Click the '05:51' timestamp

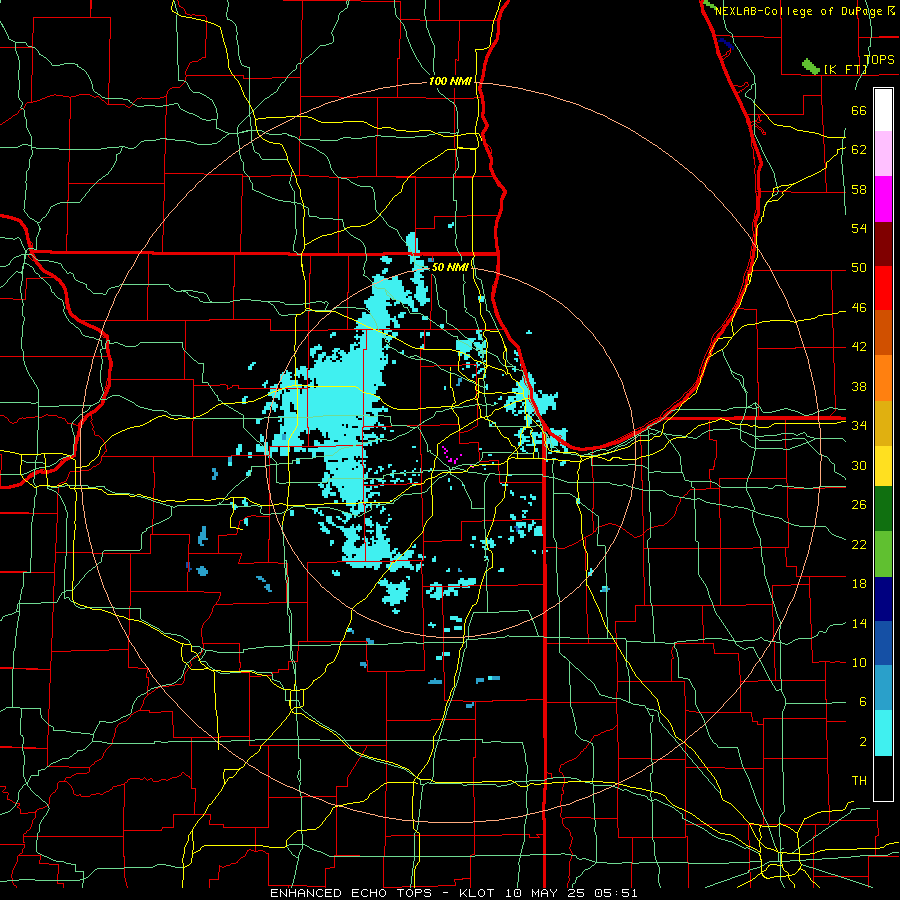click(x=615, y=893)
